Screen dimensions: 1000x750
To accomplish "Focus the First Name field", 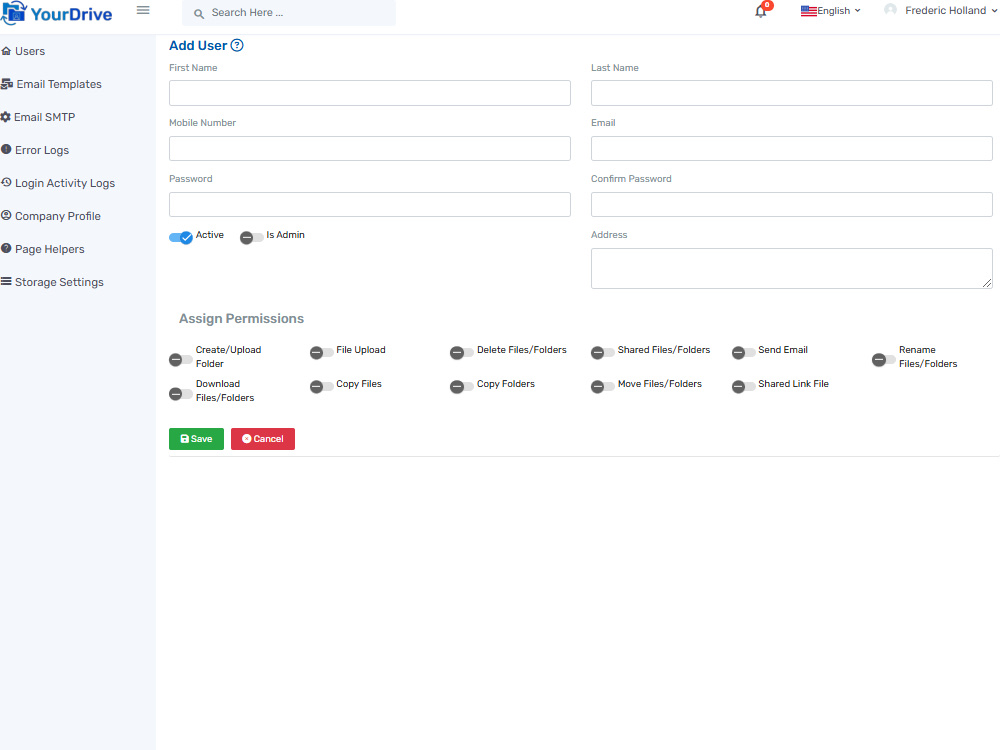I will (x=370, y=93).
